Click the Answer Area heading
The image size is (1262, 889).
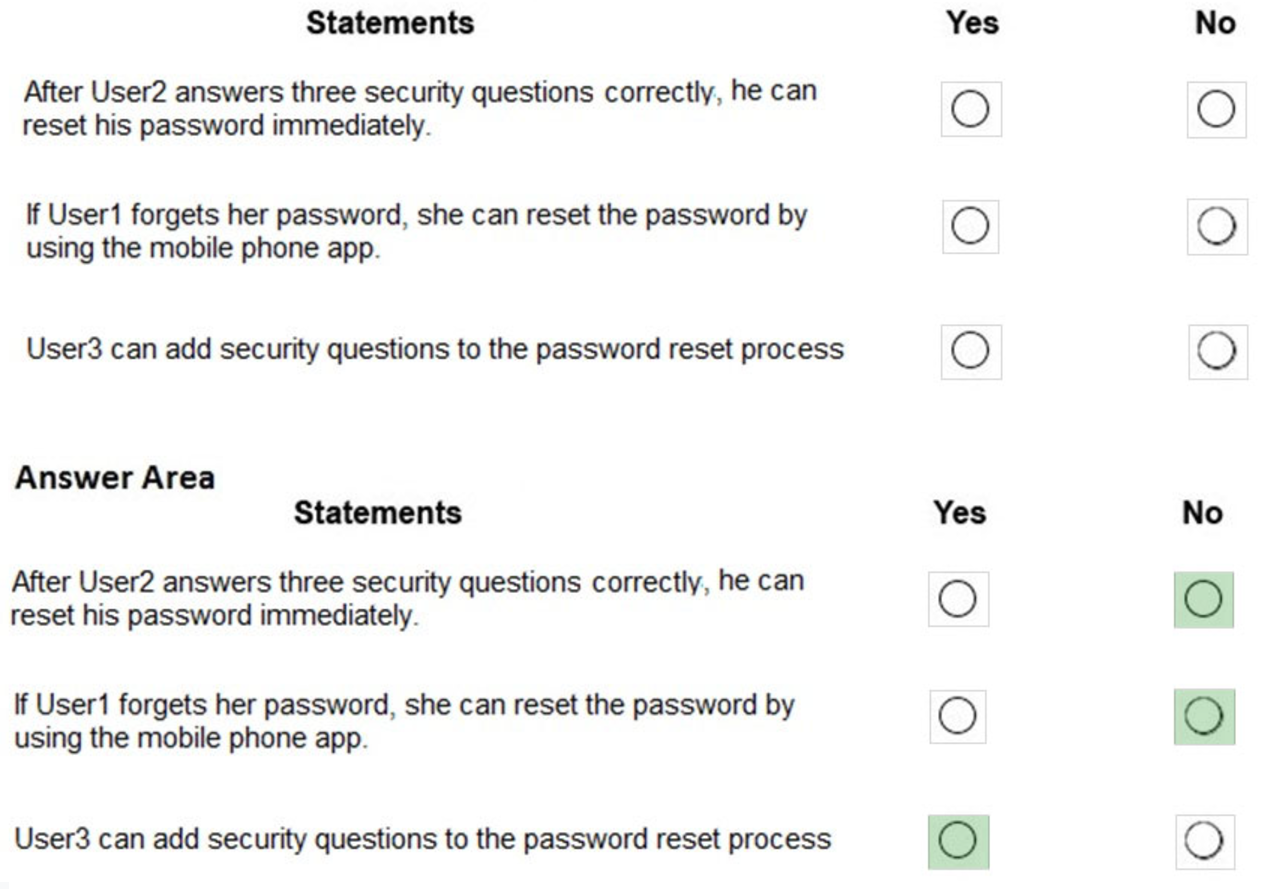click(x=113, y=478)
